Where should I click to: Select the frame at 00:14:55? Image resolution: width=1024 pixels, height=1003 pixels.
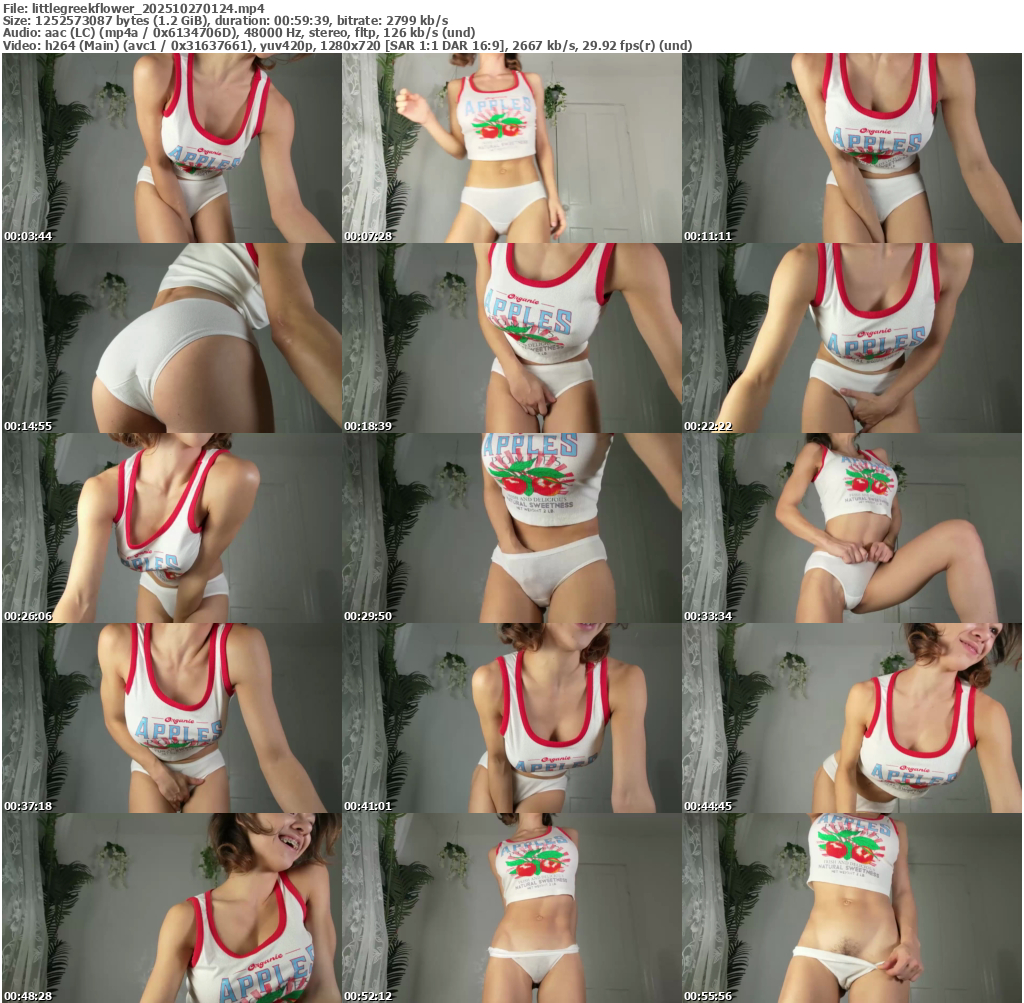(x=172, y=338)
